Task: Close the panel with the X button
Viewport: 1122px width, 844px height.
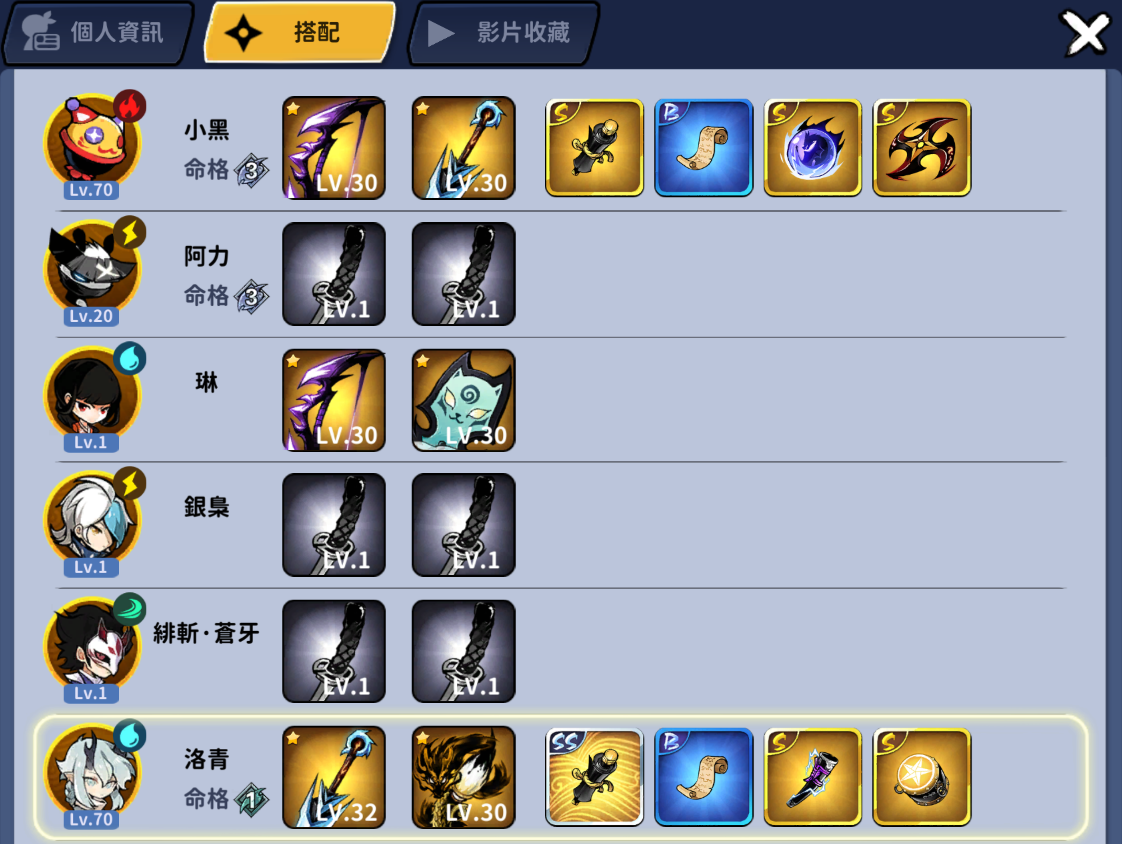Action: [1086, 33]
